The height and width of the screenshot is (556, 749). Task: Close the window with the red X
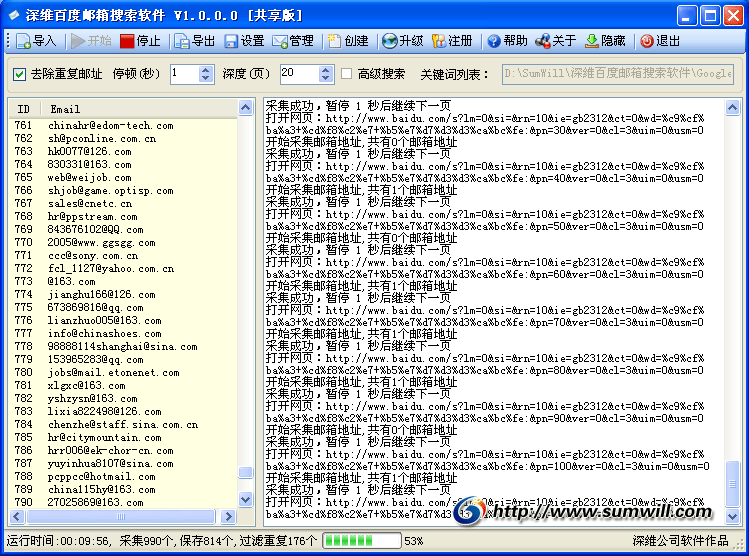(733, 16)
